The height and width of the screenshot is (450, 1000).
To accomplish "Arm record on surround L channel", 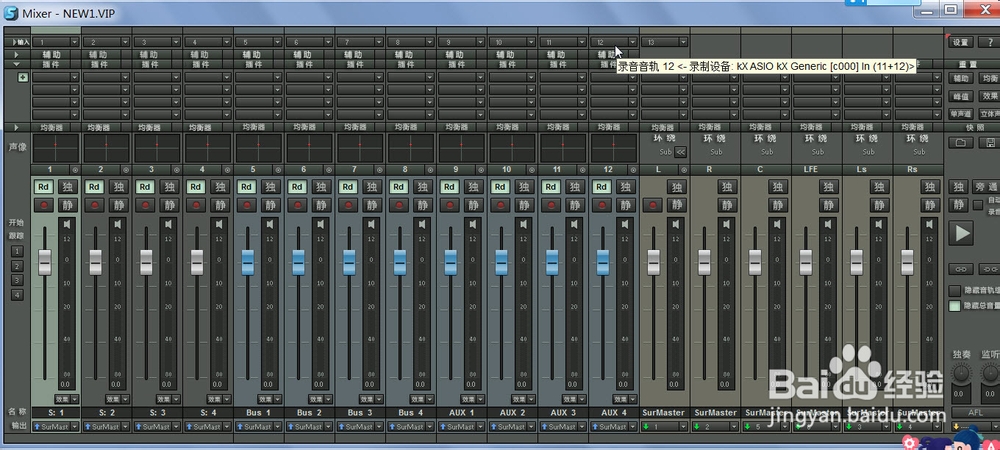I will (x=652, y=205).
